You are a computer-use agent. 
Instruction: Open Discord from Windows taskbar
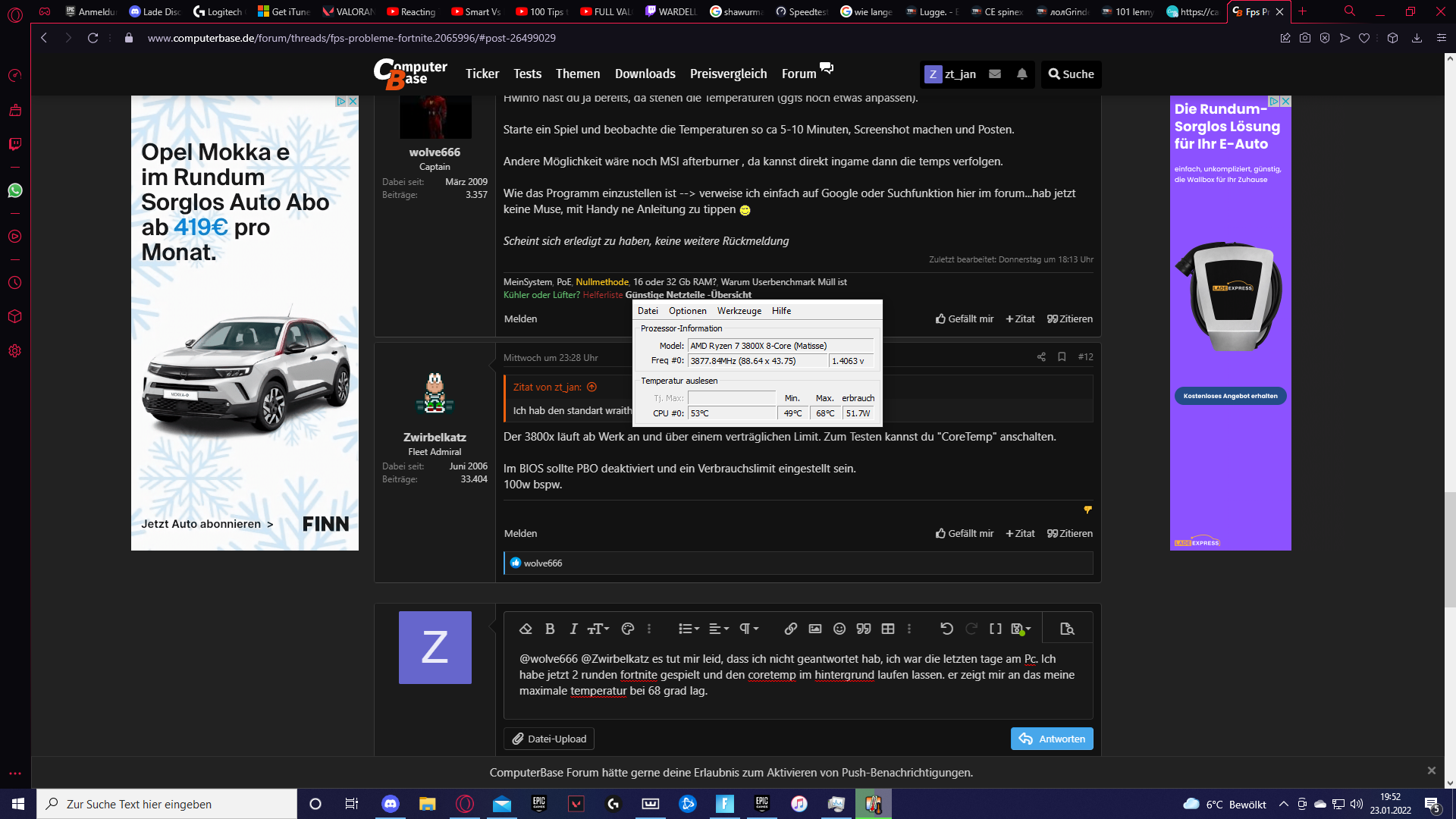click(391, 804)
